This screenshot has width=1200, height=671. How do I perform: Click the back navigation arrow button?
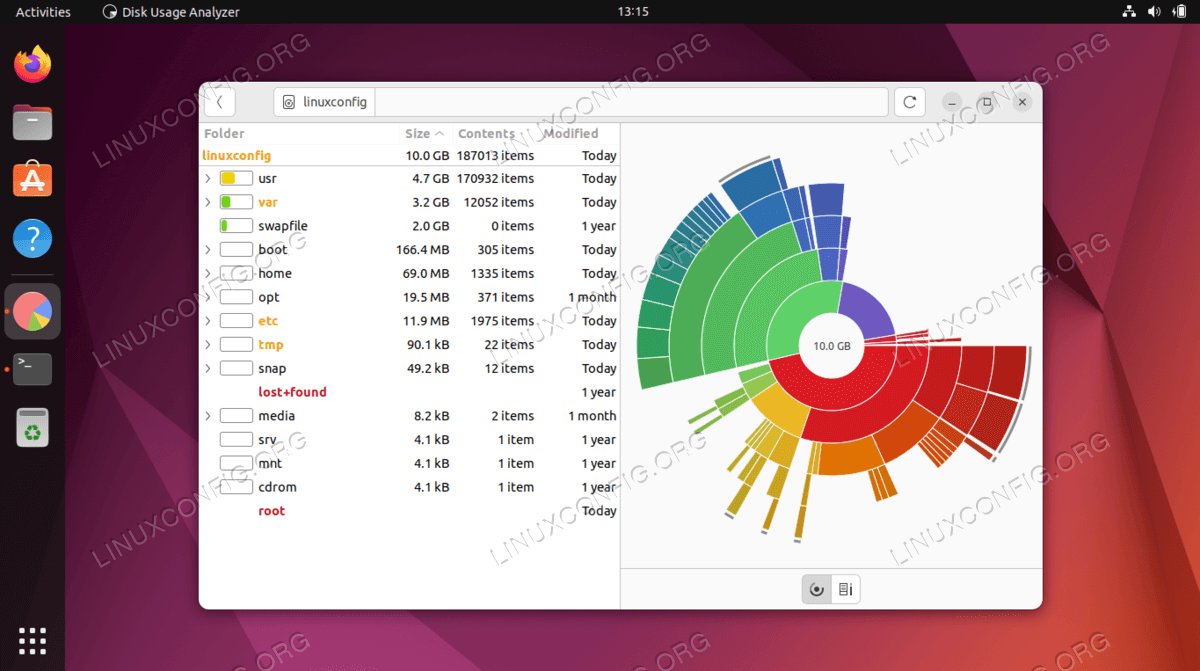click(x=219, y=102)
